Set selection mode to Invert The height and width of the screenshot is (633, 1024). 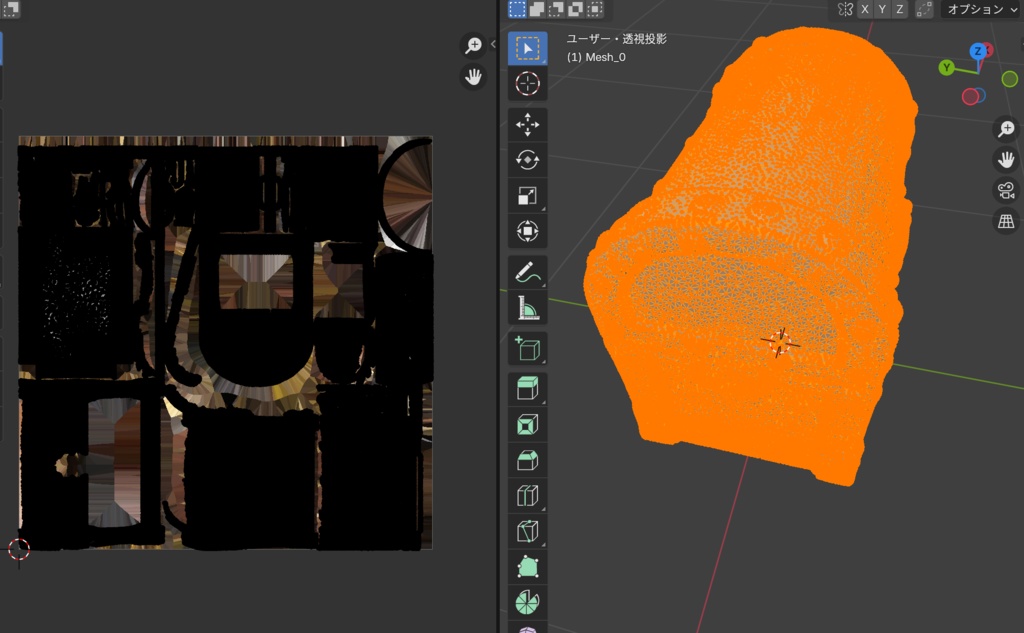point(576,8)
